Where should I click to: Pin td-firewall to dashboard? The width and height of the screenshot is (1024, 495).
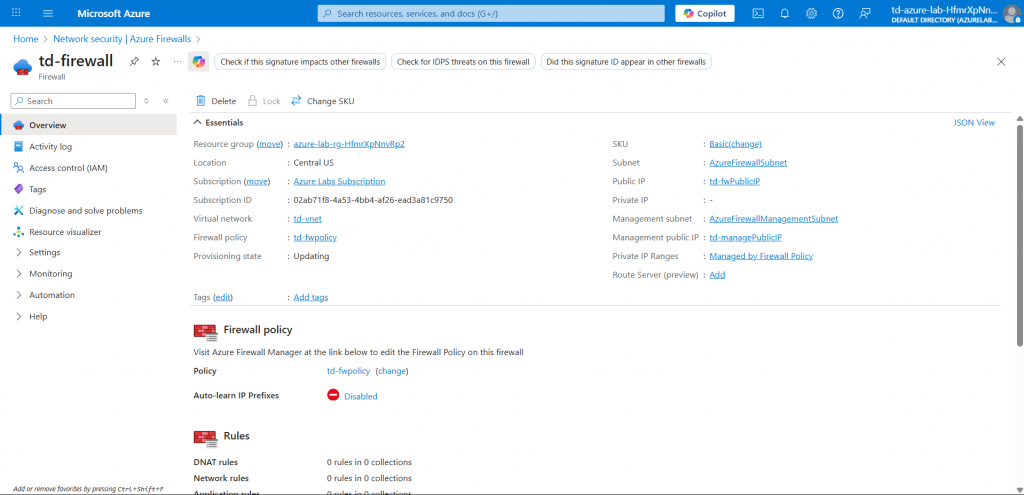coord(134,61)
